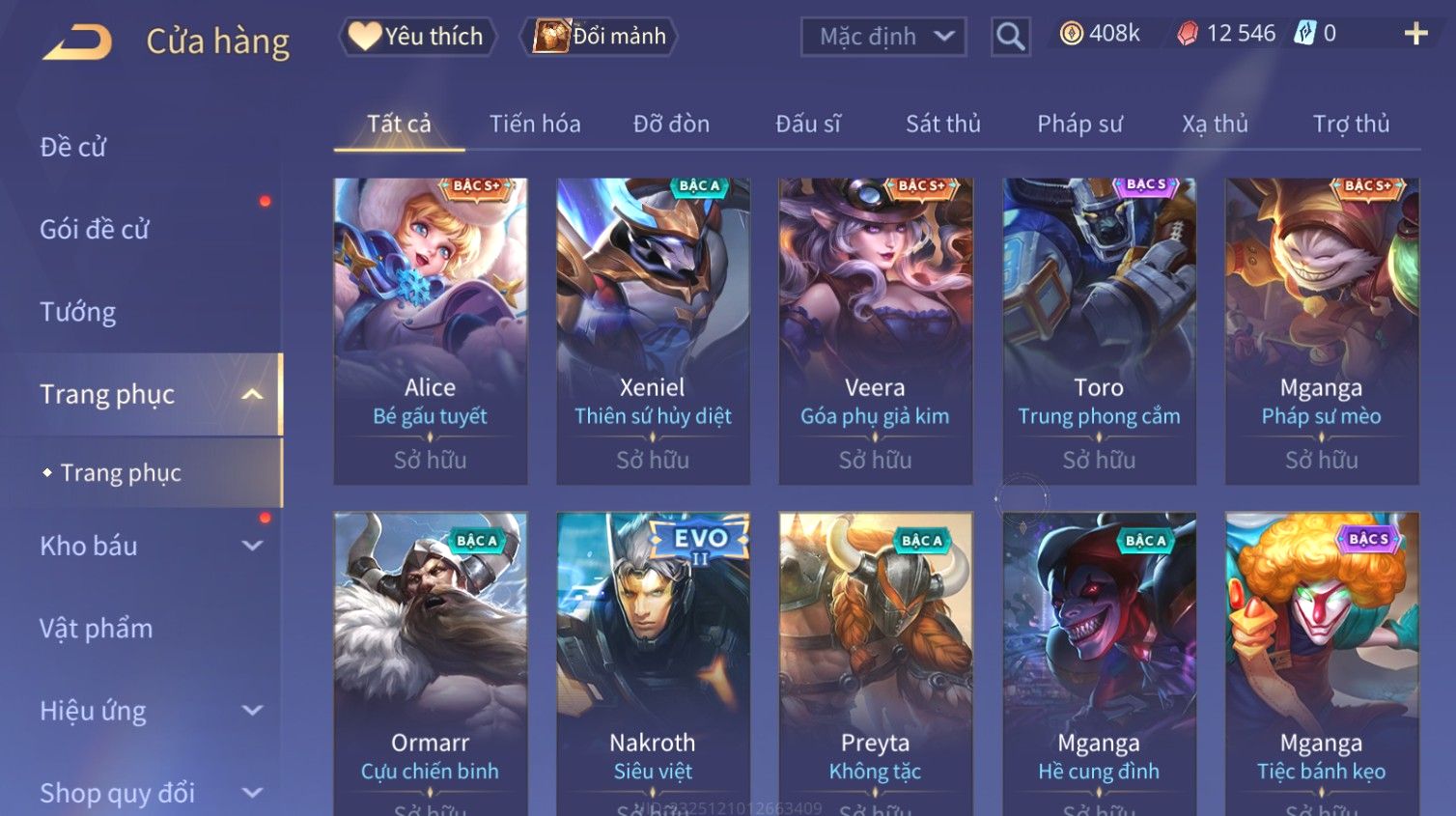Switch to the Sát thủ tab
The image size is (1456, 816).
(943, 124)
